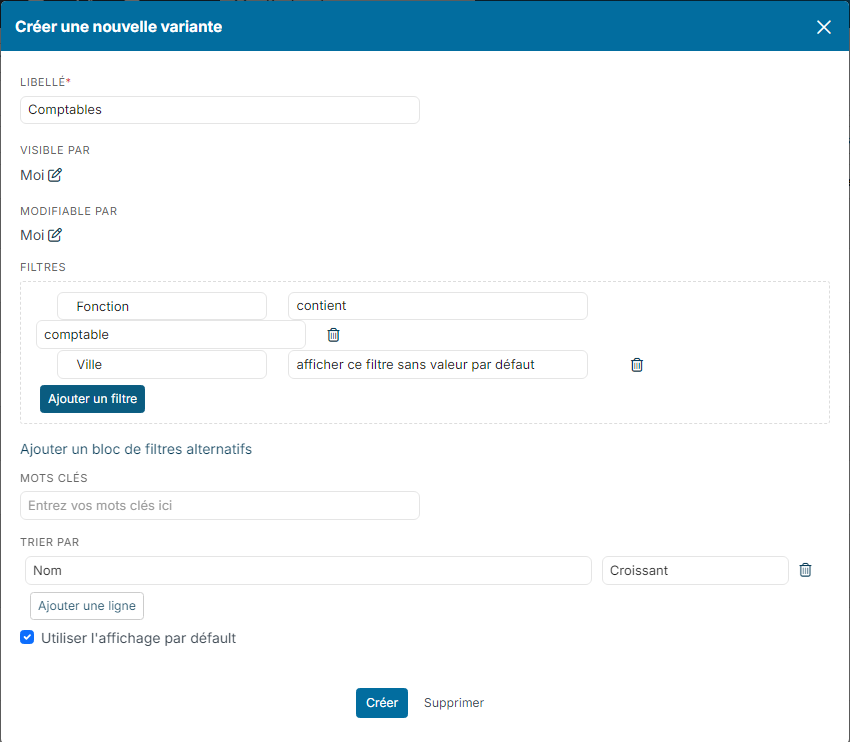The width and height of the screenshot is (850, 742).
Task: Open the Nom sort field dropdown
Action: [x=308, y=570]
